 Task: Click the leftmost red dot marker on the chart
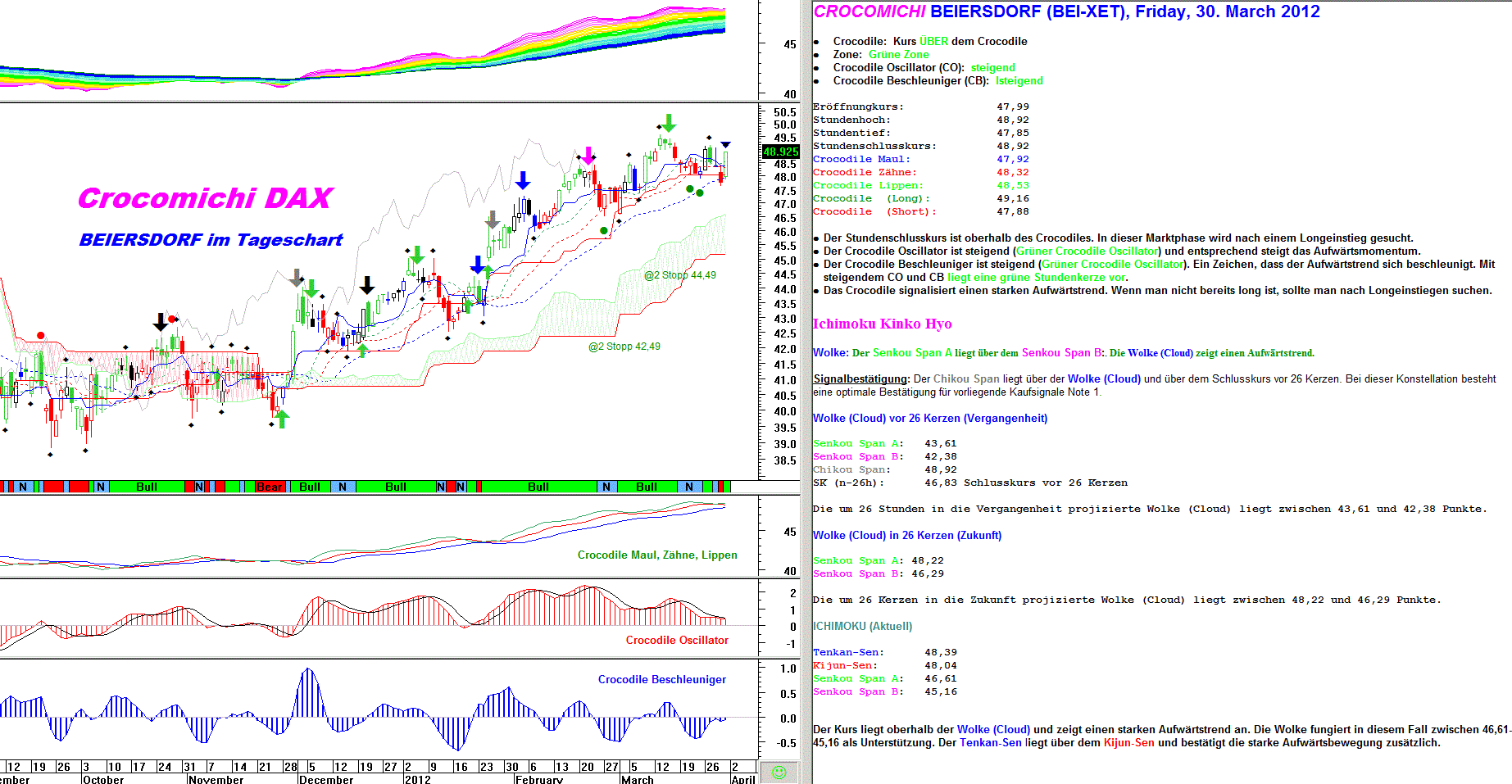click(41, 336)
